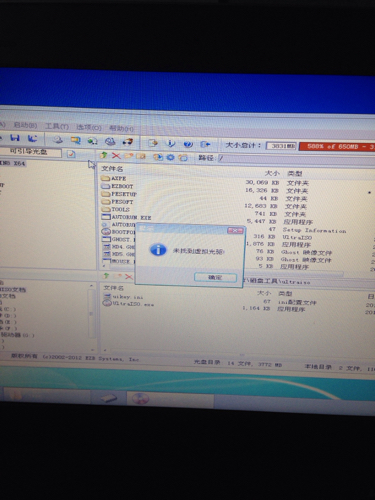Screen dimensions: 375x500
Task: Click the blue info toolbar icon
Action: click(x=171, y=144)
